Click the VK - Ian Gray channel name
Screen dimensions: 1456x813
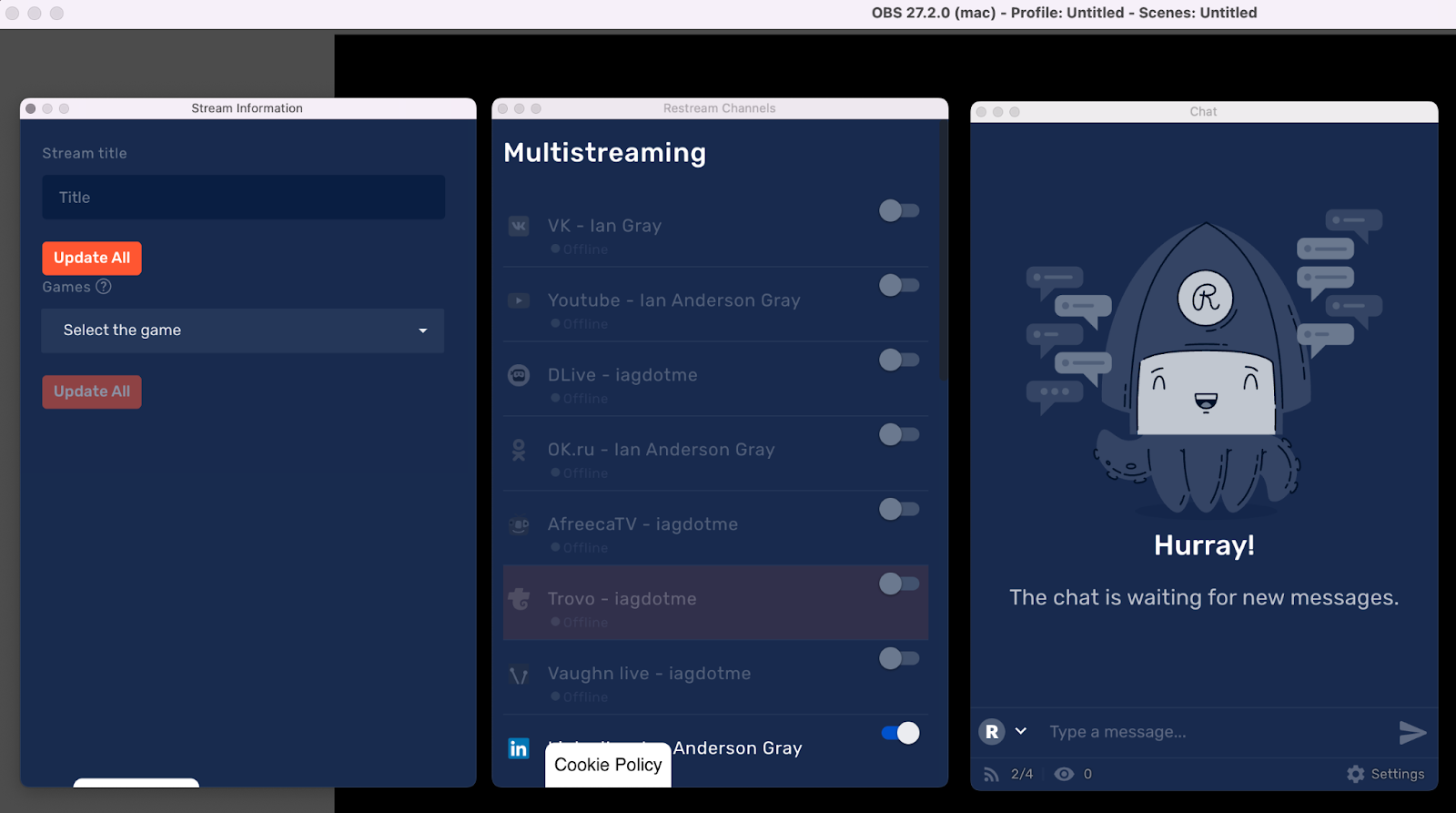(604, 226)
